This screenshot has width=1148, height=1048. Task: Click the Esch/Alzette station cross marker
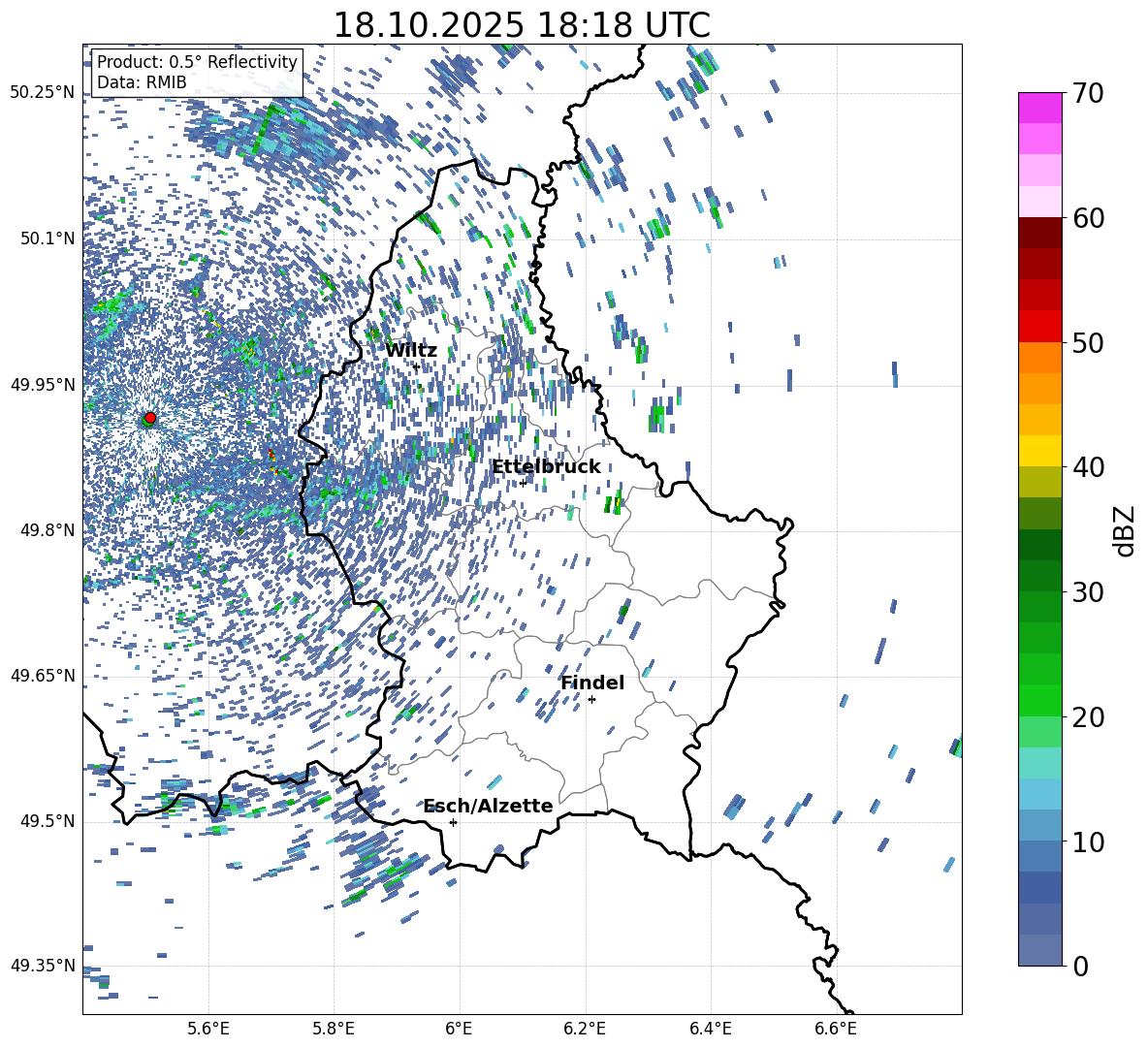pos(453,822)
